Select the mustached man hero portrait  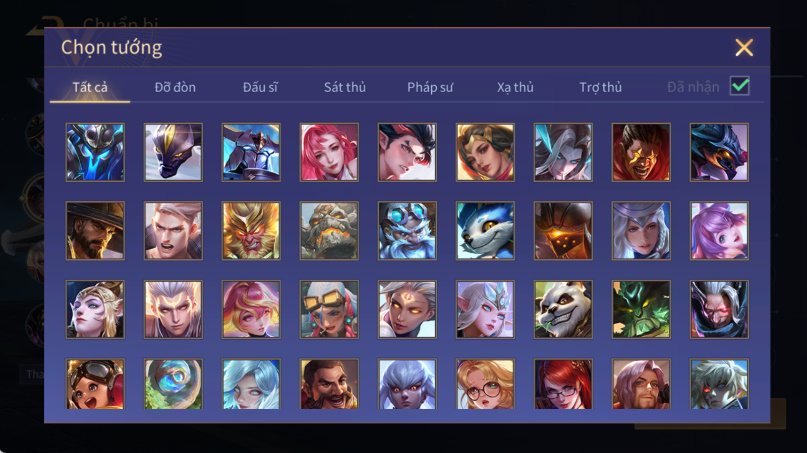[x=329, y=384]
